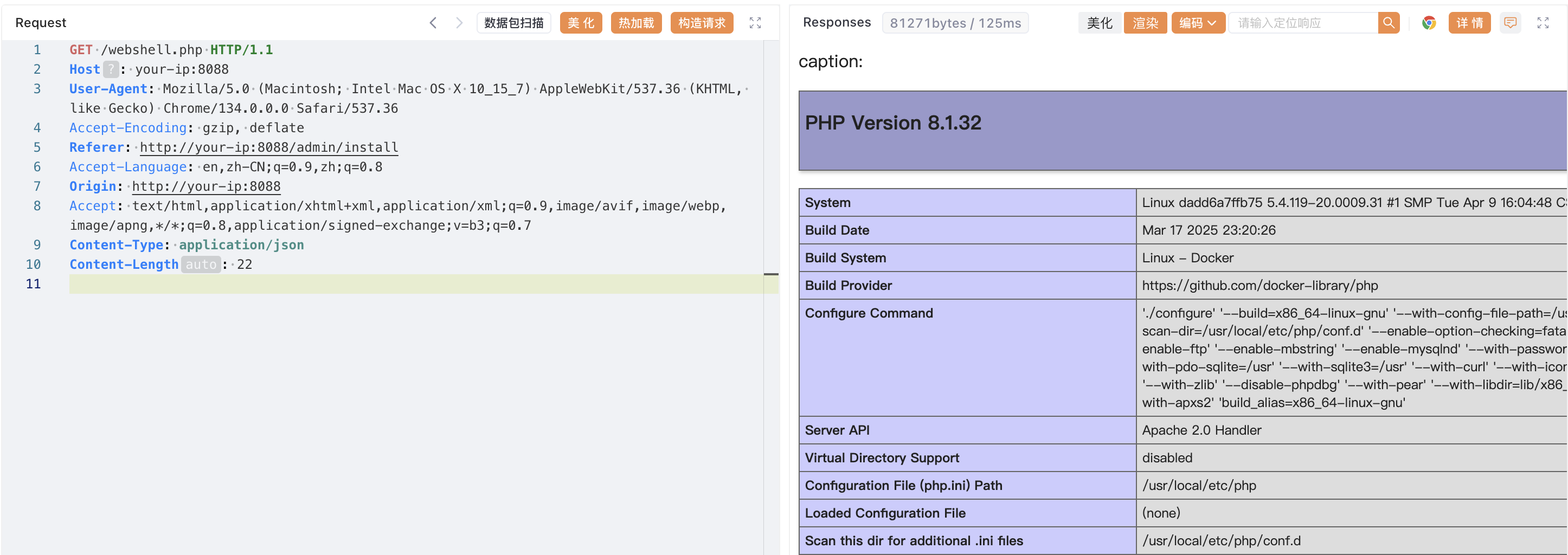Go to the next request with right chevron
This screenshot has height=555, width=1568.
pos(459,23)
